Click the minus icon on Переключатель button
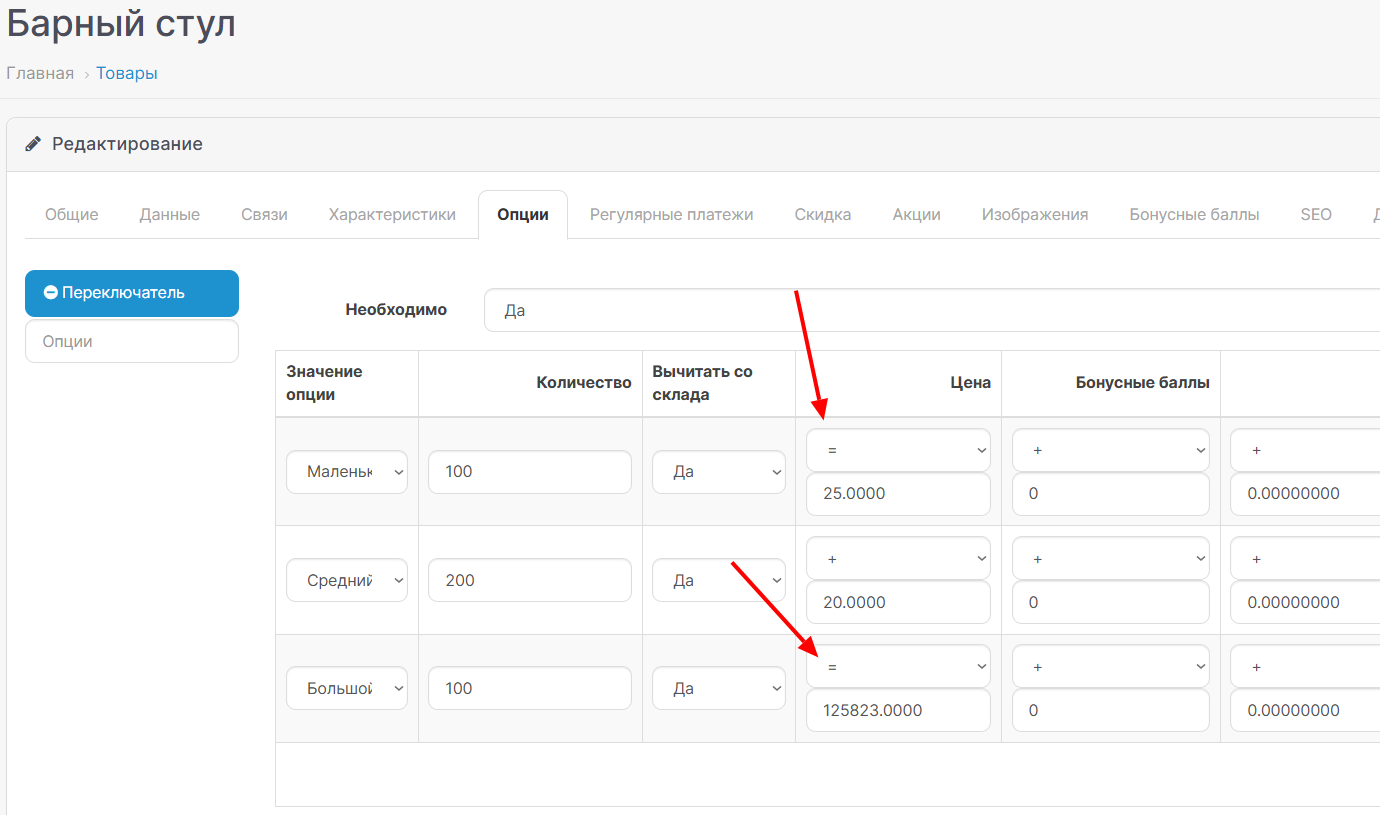 click(50, 293)
